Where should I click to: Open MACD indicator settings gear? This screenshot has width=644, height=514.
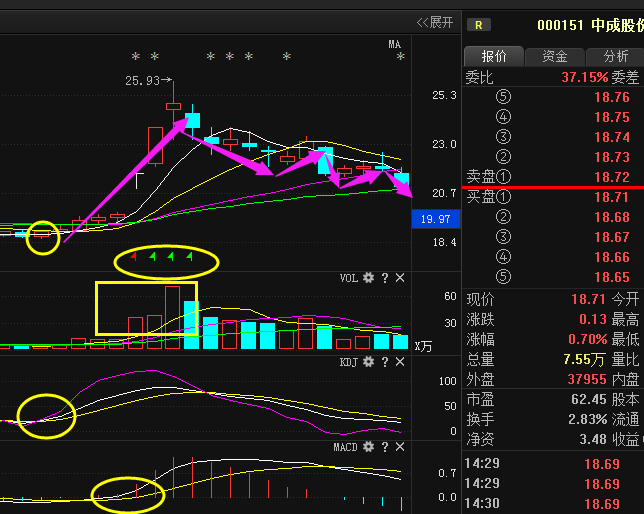[x=368, y=447]
